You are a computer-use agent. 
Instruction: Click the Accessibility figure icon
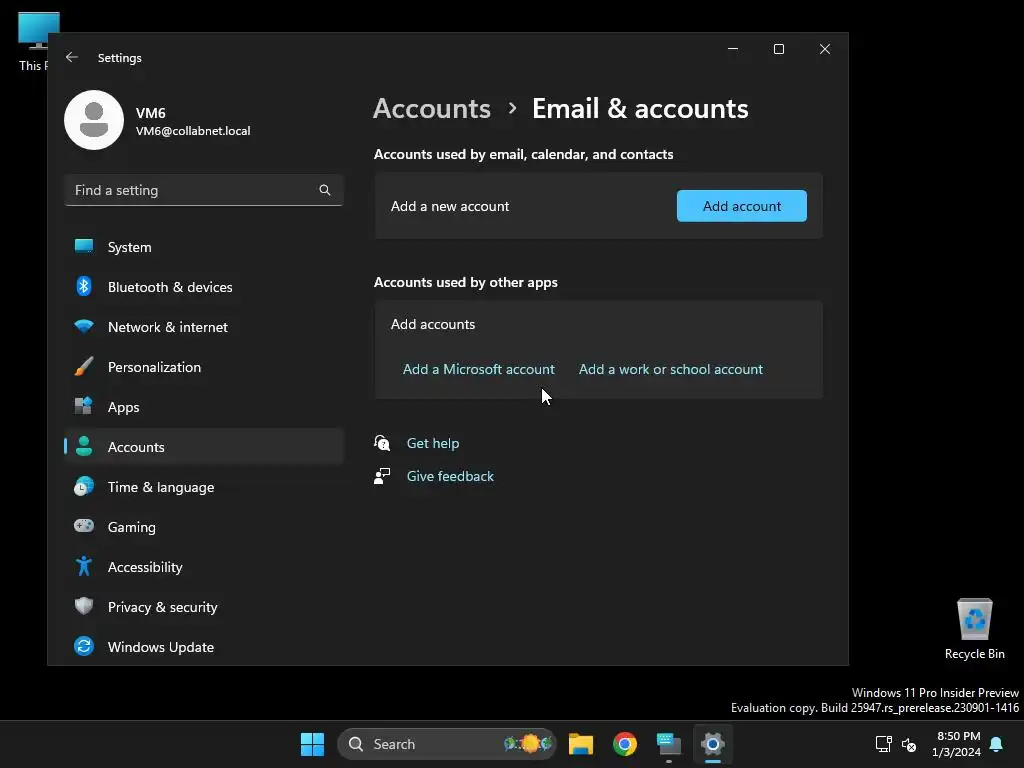[84, 566]
